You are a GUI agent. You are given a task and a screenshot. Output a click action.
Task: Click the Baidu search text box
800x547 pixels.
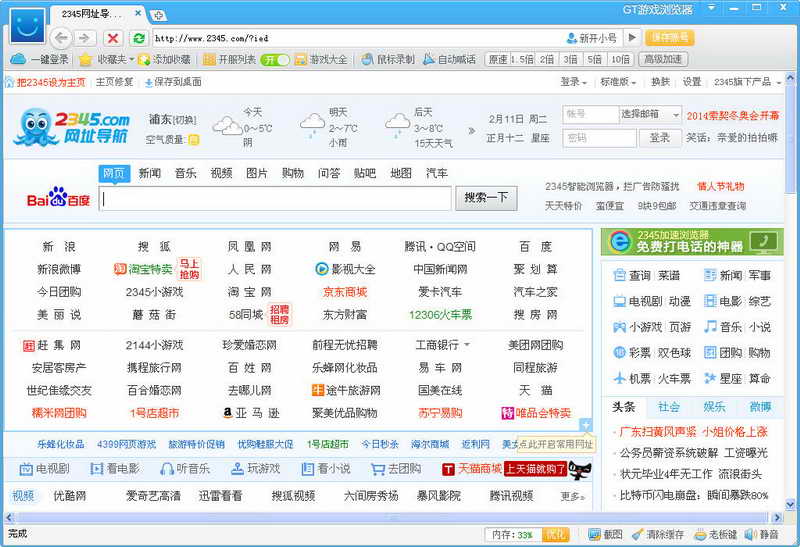tap(275, 198)
